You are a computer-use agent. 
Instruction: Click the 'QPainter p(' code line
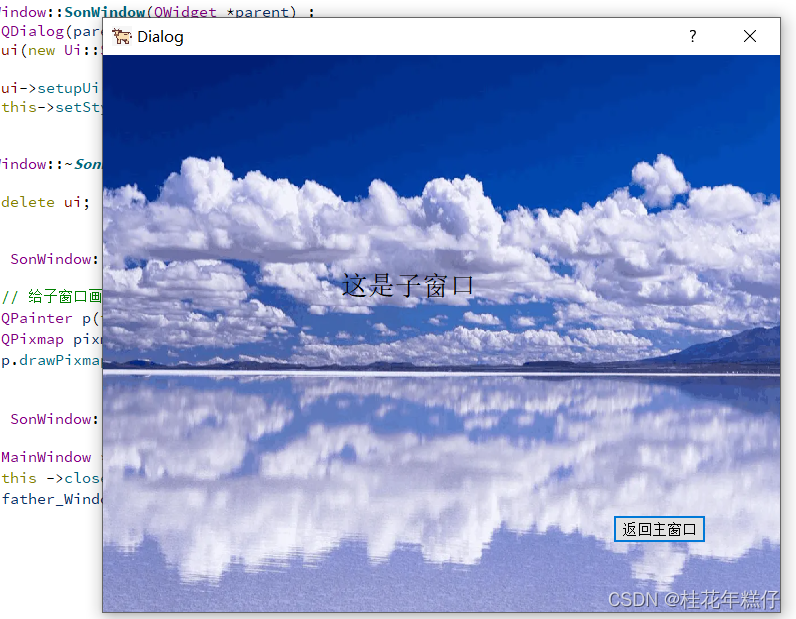[x=52, y=318]
